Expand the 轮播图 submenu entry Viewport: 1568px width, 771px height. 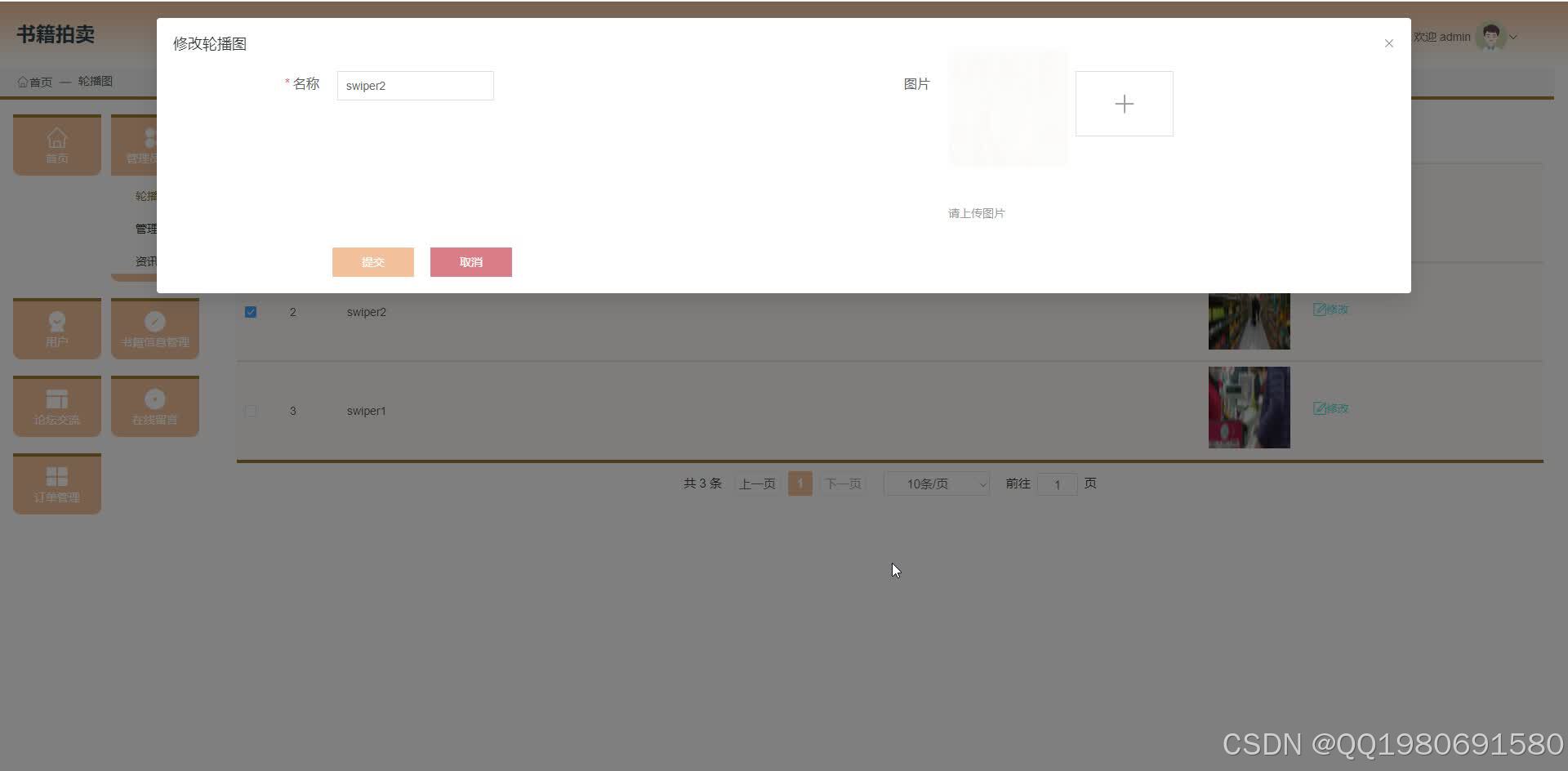click(145, 195)
